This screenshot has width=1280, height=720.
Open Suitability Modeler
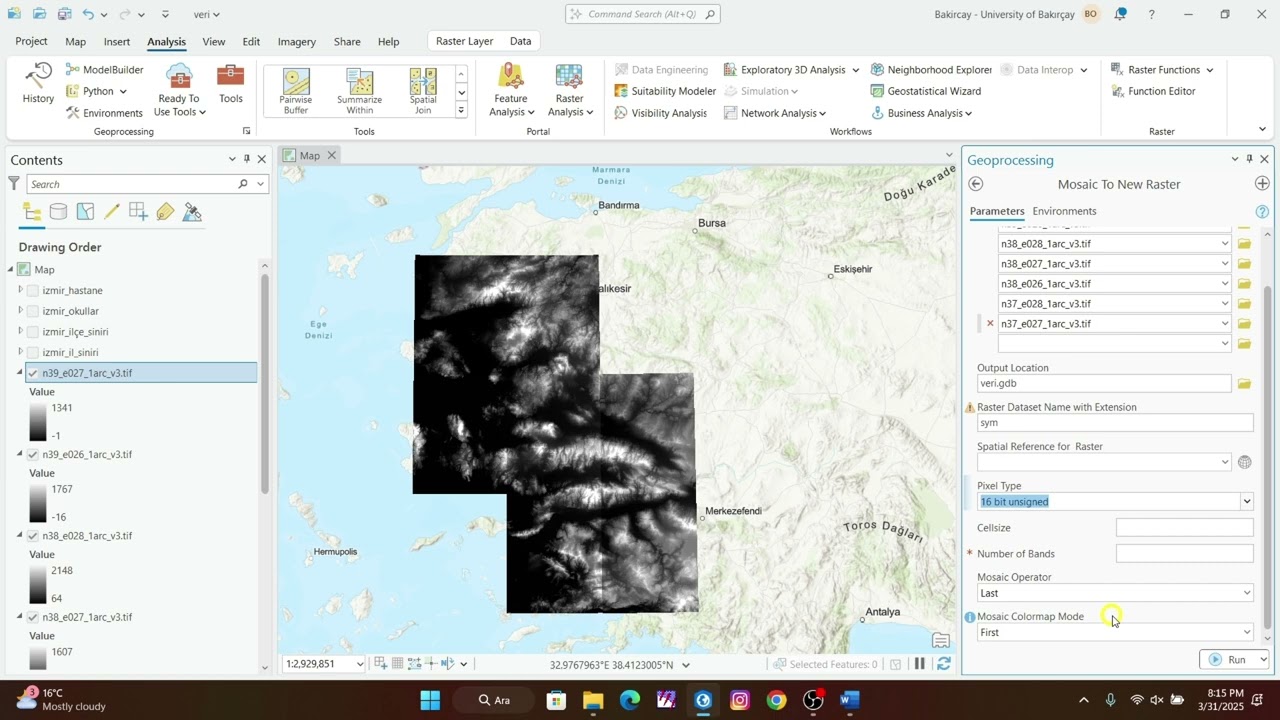tap(665, 91)
